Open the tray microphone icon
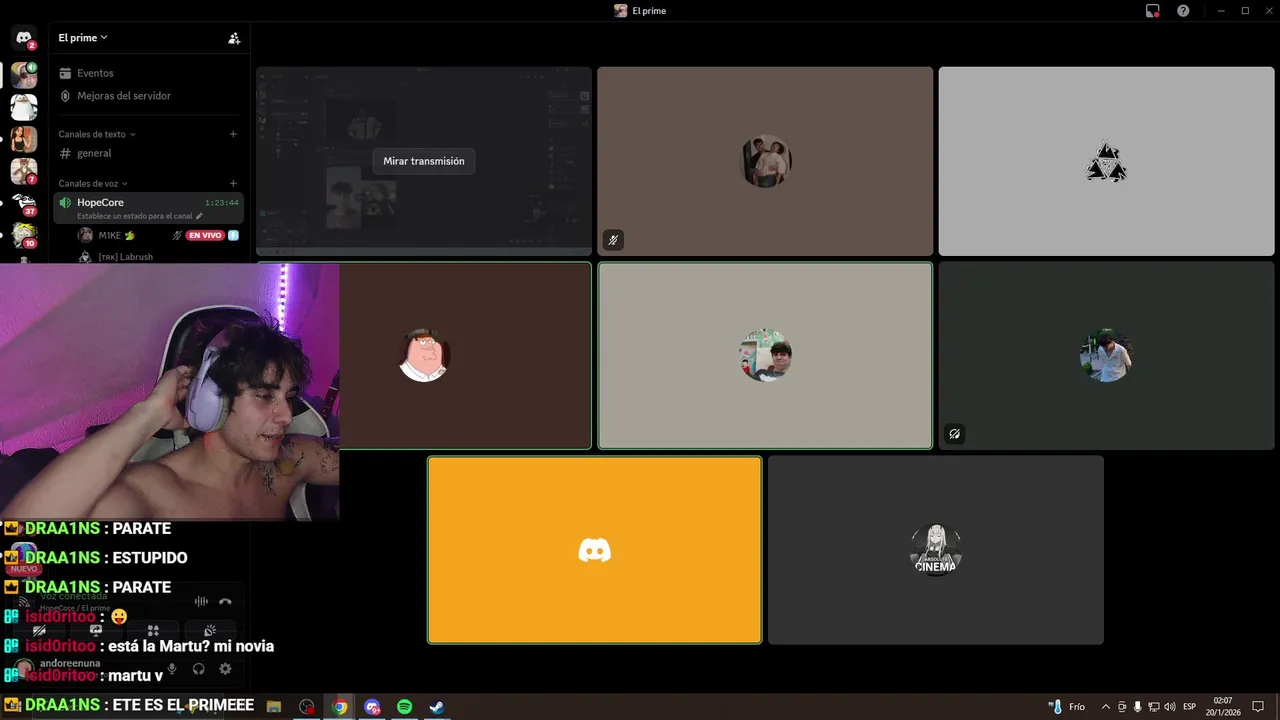Image resolution: width=1280 pixels, height=720 pixels. [1137, 707]
